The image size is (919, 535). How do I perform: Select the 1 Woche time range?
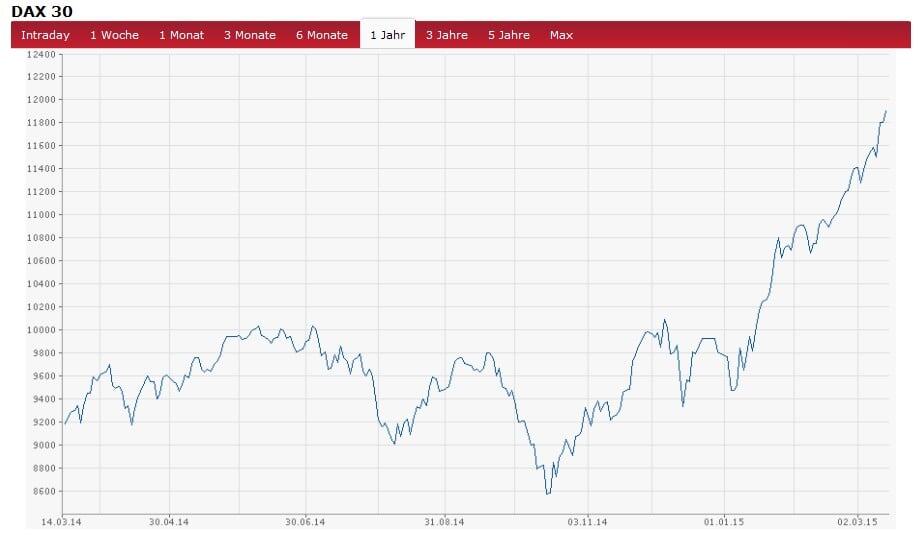[114, 35]
